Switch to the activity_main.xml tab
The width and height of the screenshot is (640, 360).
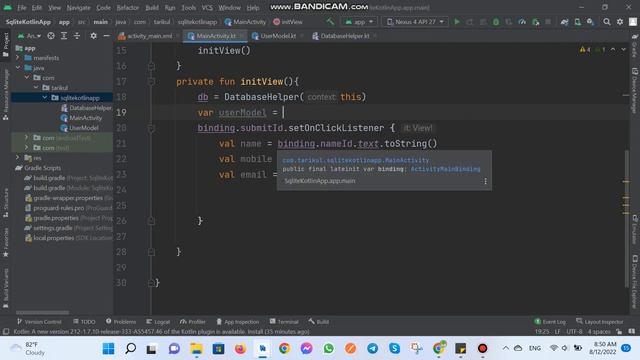(149, 36)
